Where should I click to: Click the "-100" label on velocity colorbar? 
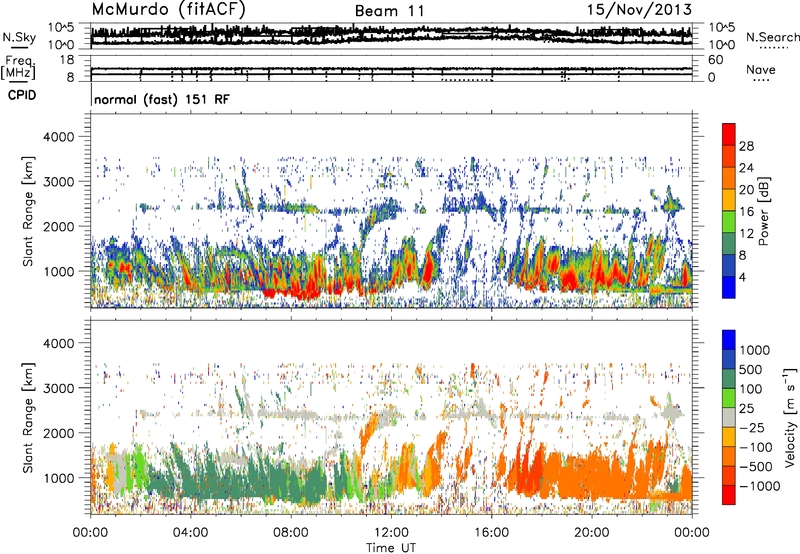(x=756, y=447)
